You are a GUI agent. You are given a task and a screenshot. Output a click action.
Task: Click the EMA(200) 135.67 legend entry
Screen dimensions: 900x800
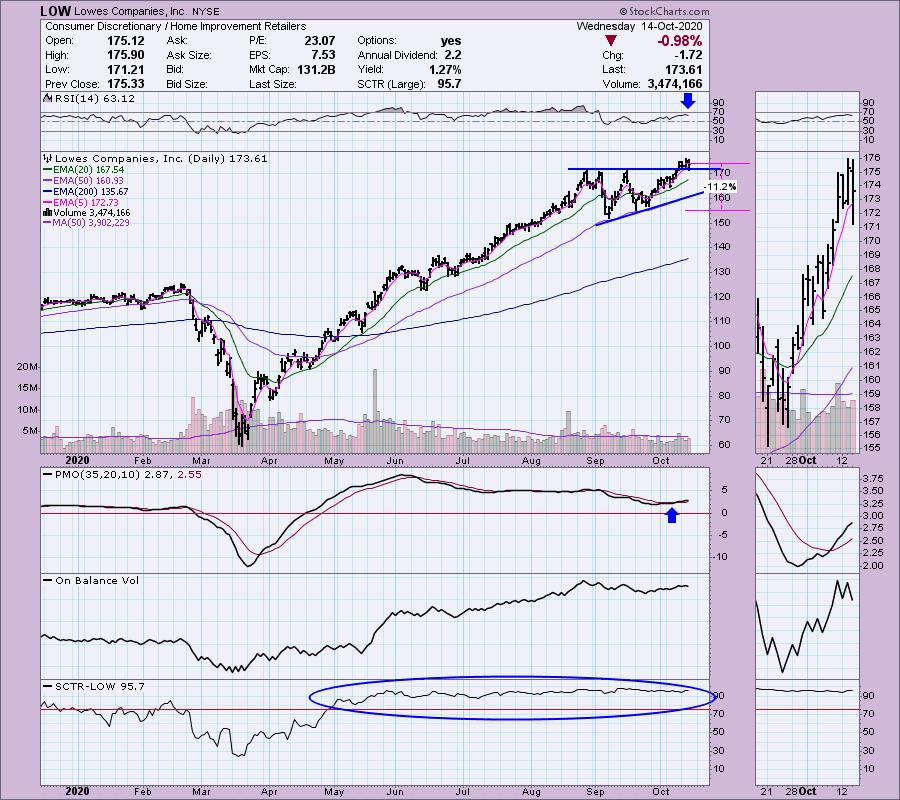pyautogui.click(x=91, y=191)
